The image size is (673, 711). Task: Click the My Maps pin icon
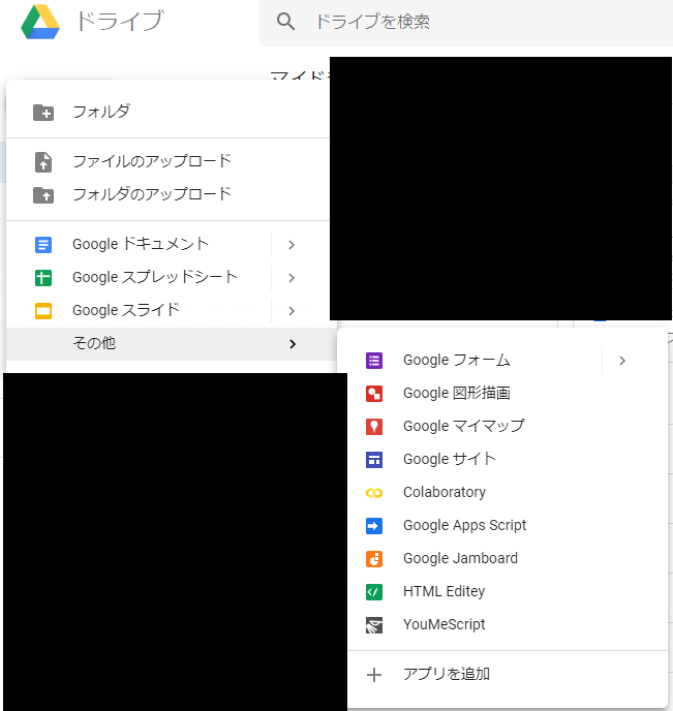pyautogui.click(x=374, y=427)
